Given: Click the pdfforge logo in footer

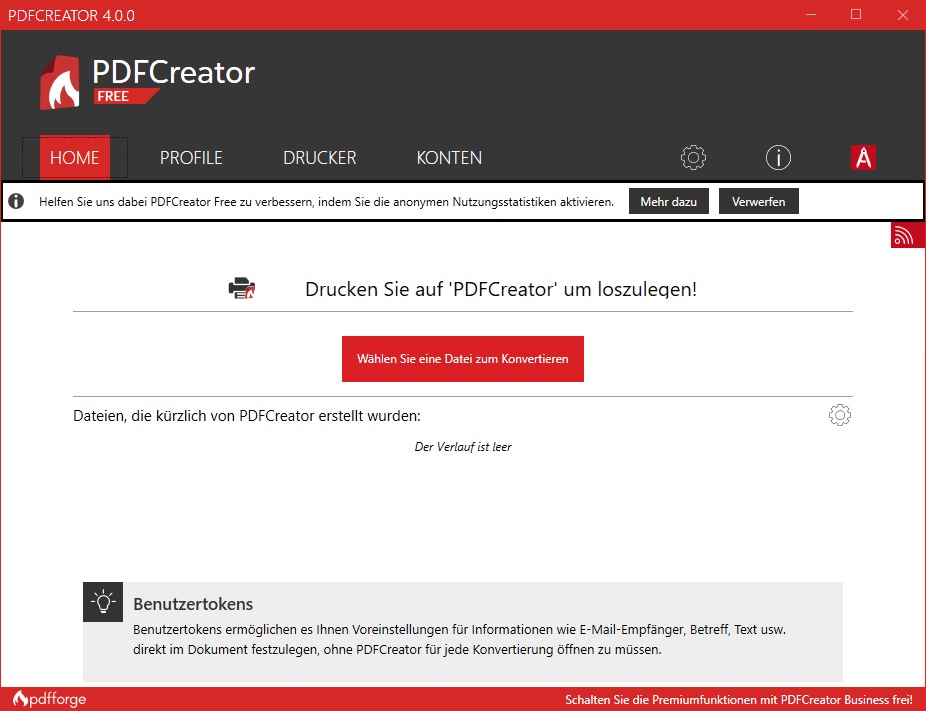Looking at the screenshot, I should click(x=50, y=699).
